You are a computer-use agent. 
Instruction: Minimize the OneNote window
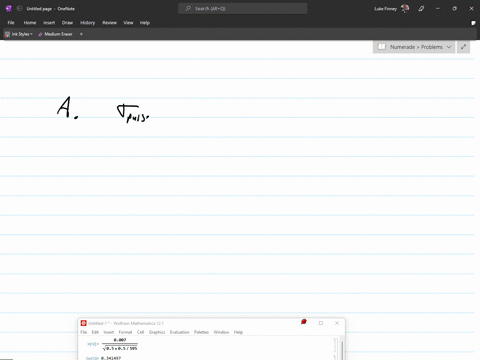coord(438,9)
